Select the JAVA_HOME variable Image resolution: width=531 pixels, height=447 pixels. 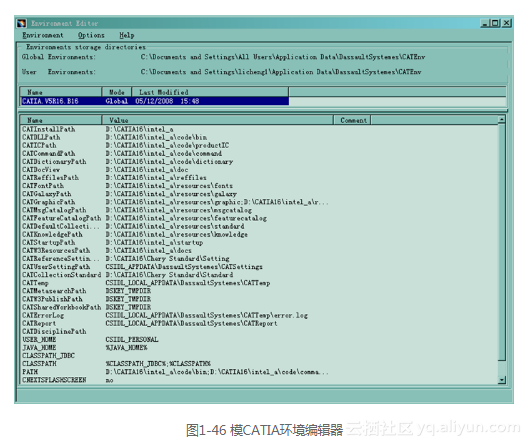point(39,348)
